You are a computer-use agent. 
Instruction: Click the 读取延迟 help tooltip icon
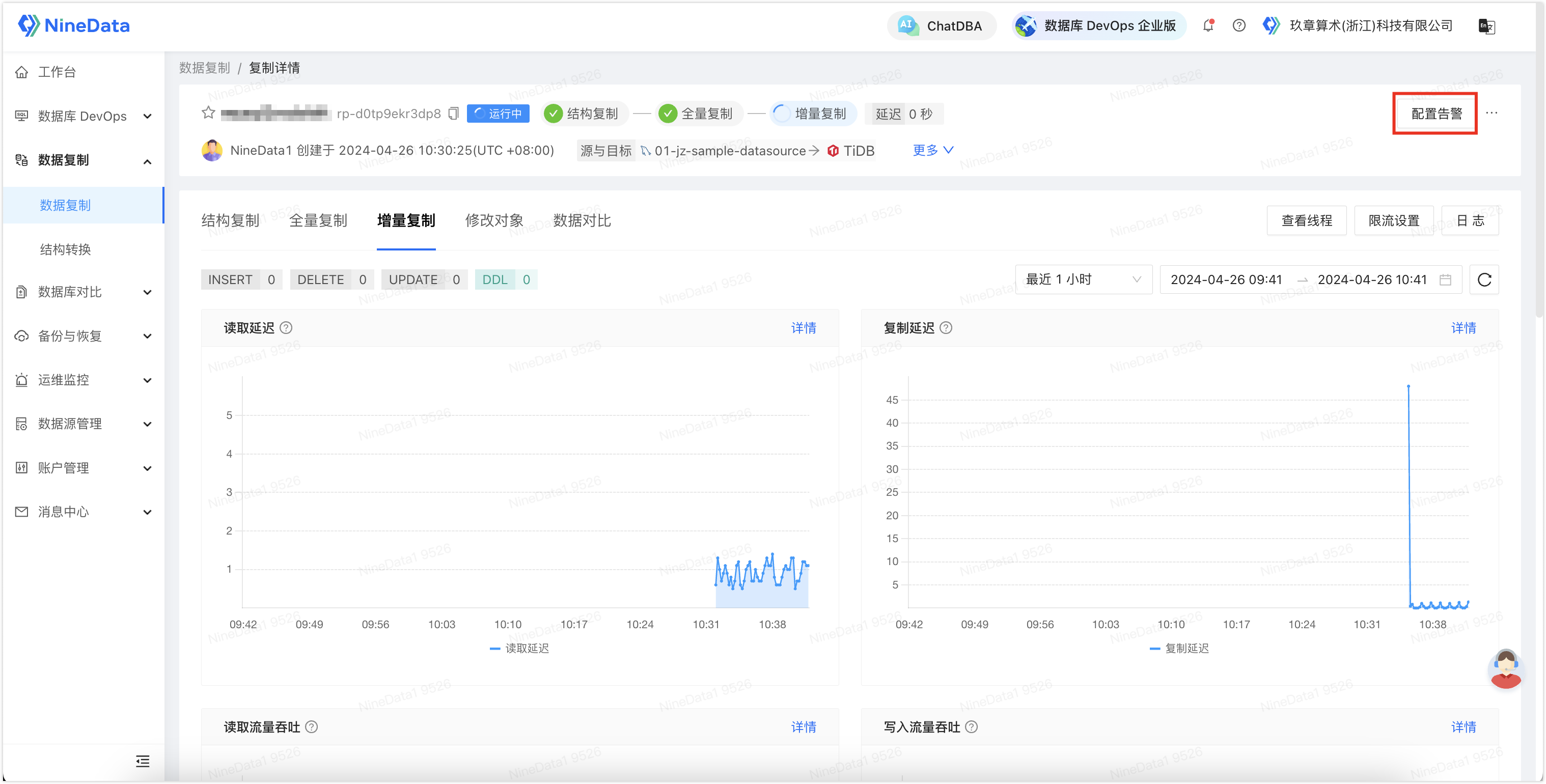tap(286, 327)
